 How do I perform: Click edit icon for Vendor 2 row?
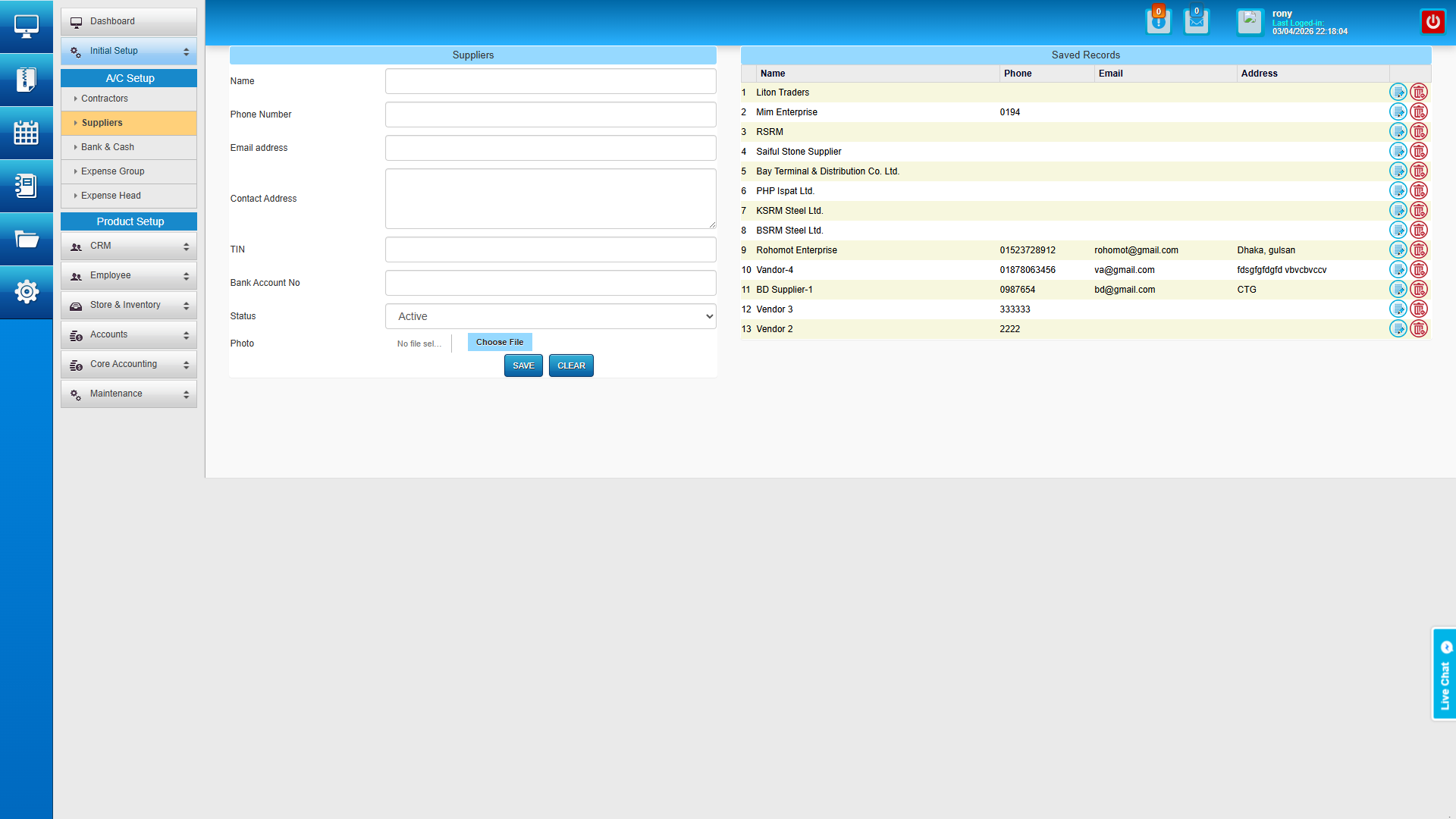pyautogui.click(x=1398, y=329)
